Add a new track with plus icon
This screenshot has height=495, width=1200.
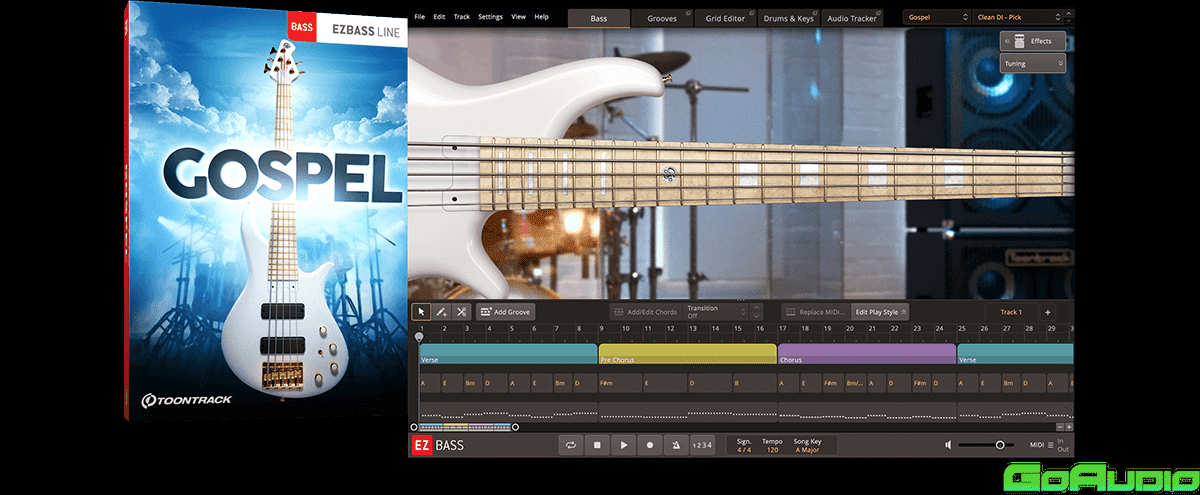click(1048, 312)
